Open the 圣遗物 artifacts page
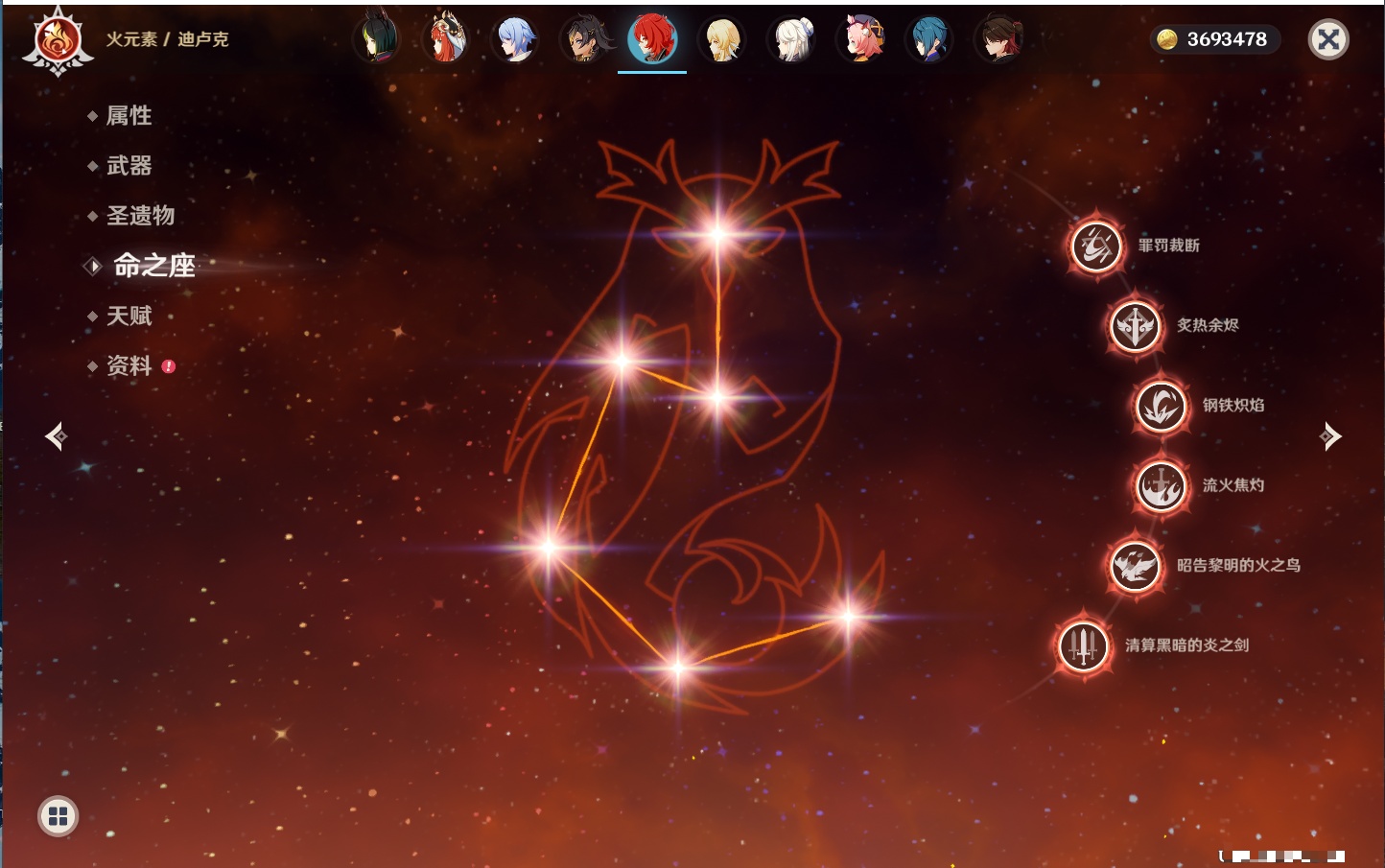 pos(140,216)
